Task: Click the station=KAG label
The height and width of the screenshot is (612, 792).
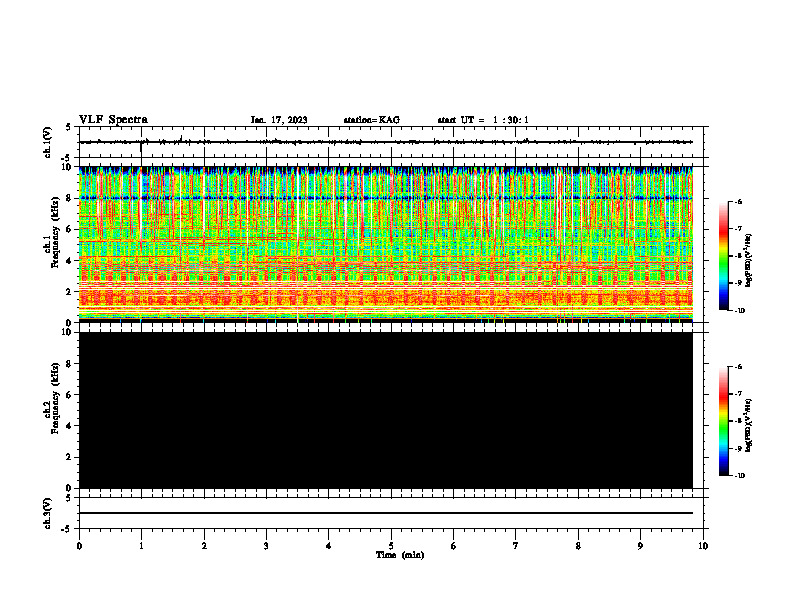Action: point(372,120)
